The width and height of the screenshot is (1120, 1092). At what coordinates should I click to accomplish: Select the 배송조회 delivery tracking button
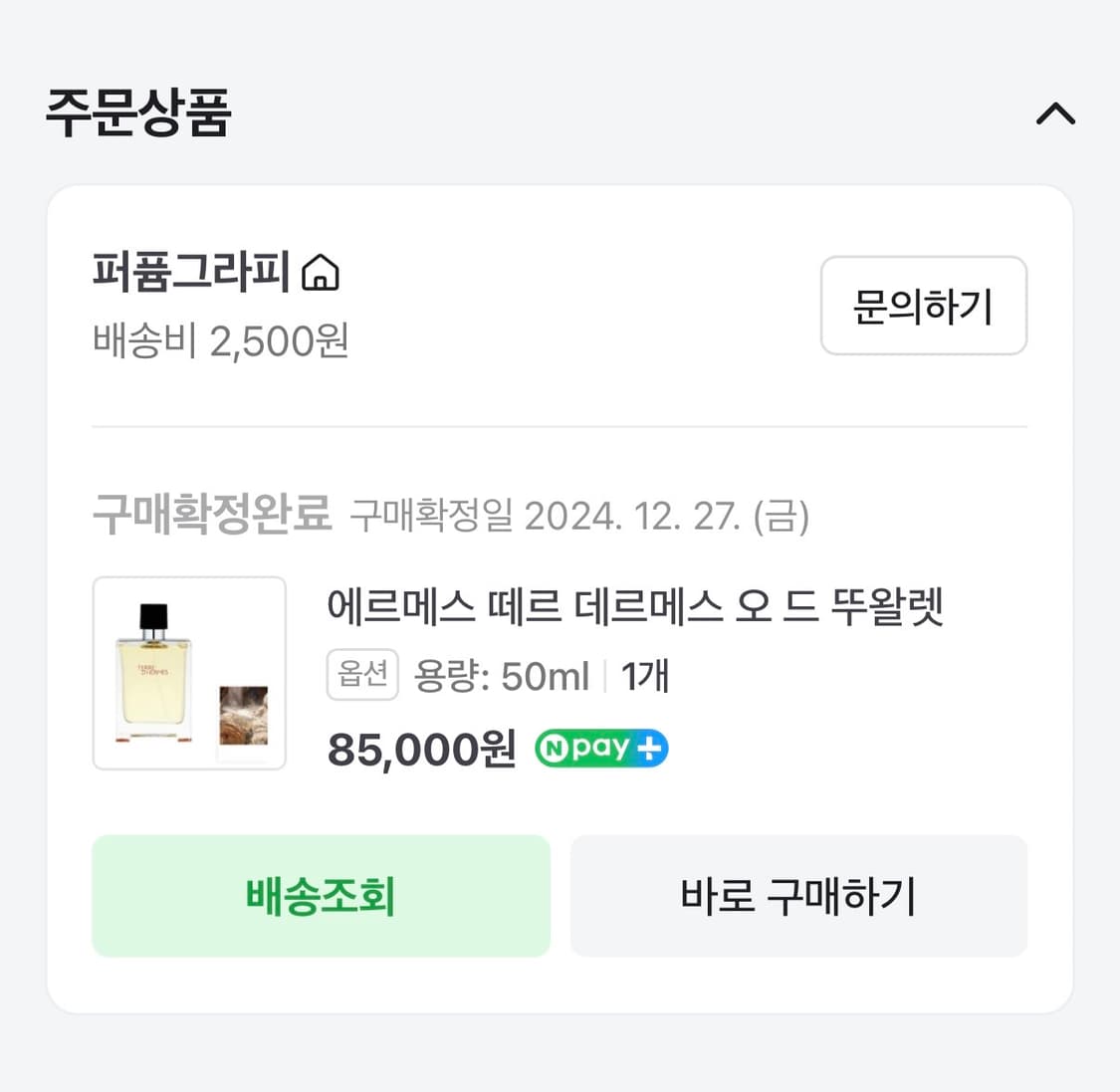[x=321, y=896]
